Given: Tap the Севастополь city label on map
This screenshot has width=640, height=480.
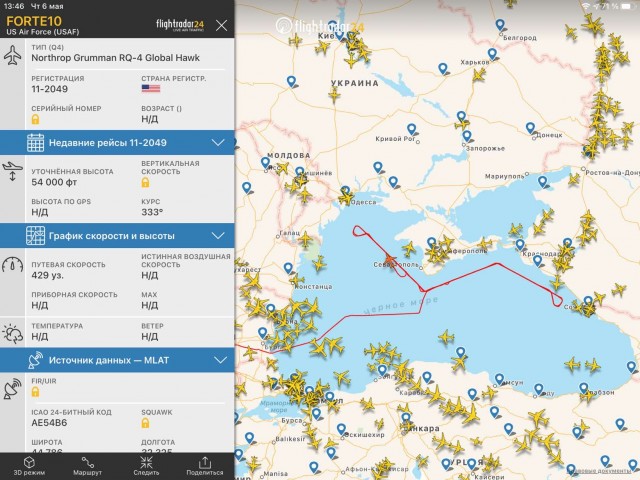Looking at the screenshot, I should pos(395,265).
